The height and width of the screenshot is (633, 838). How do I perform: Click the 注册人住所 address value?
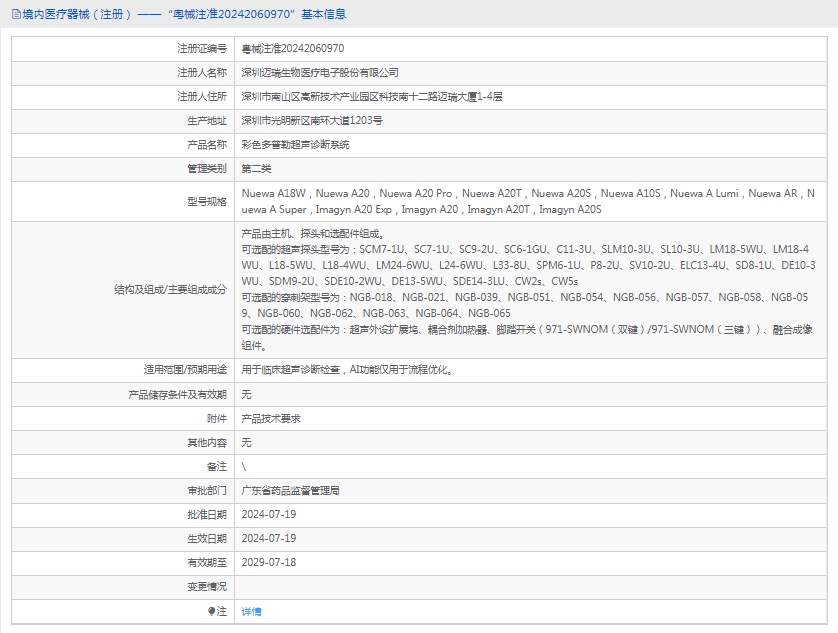point(371,97)
